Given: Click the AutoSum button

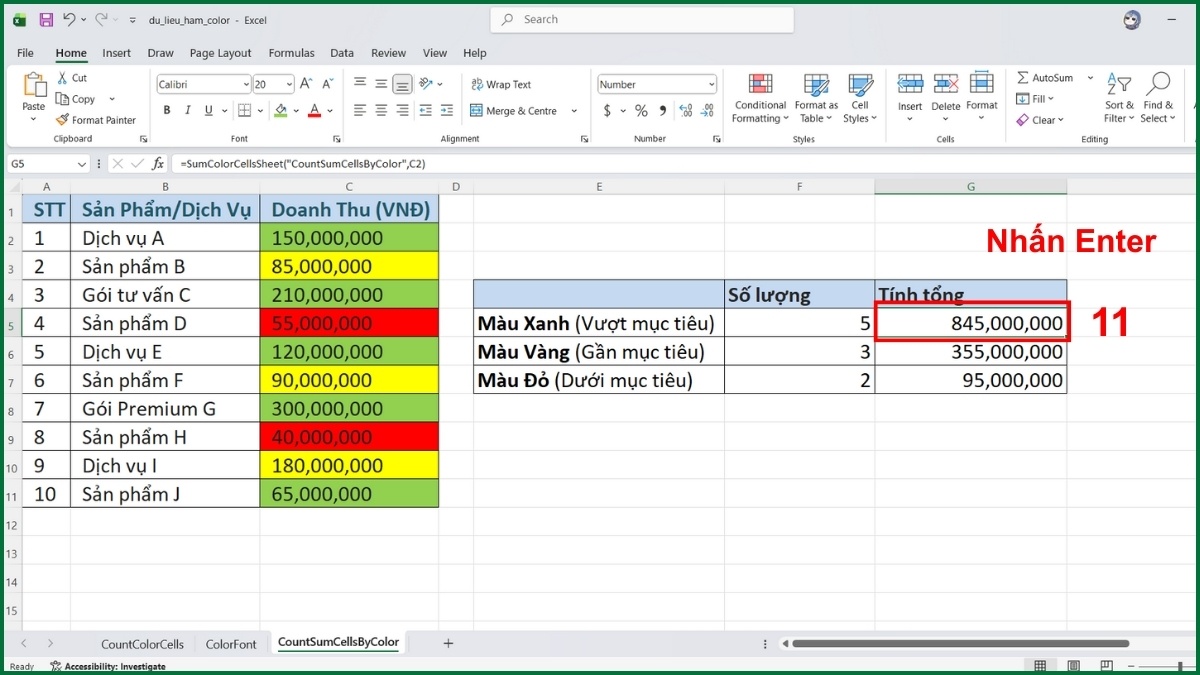Looking at the screenshot, I should tap(1044, 78).
